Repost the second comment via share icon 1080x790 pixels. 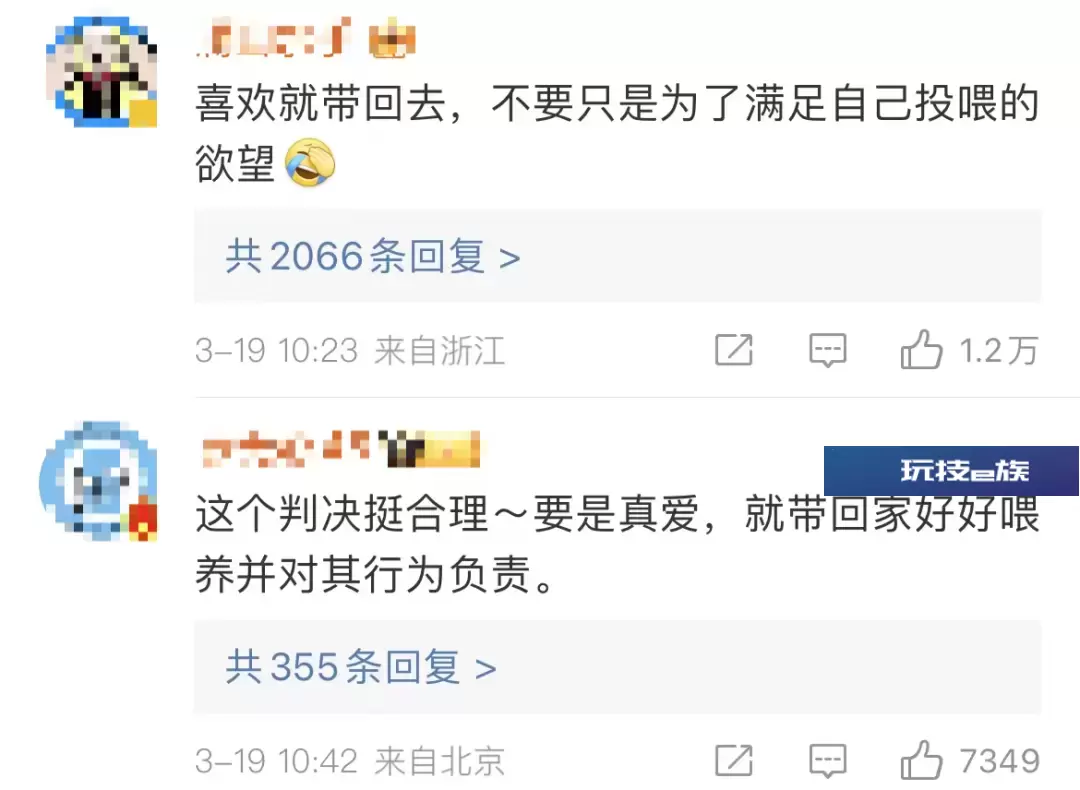pos(734,760)
